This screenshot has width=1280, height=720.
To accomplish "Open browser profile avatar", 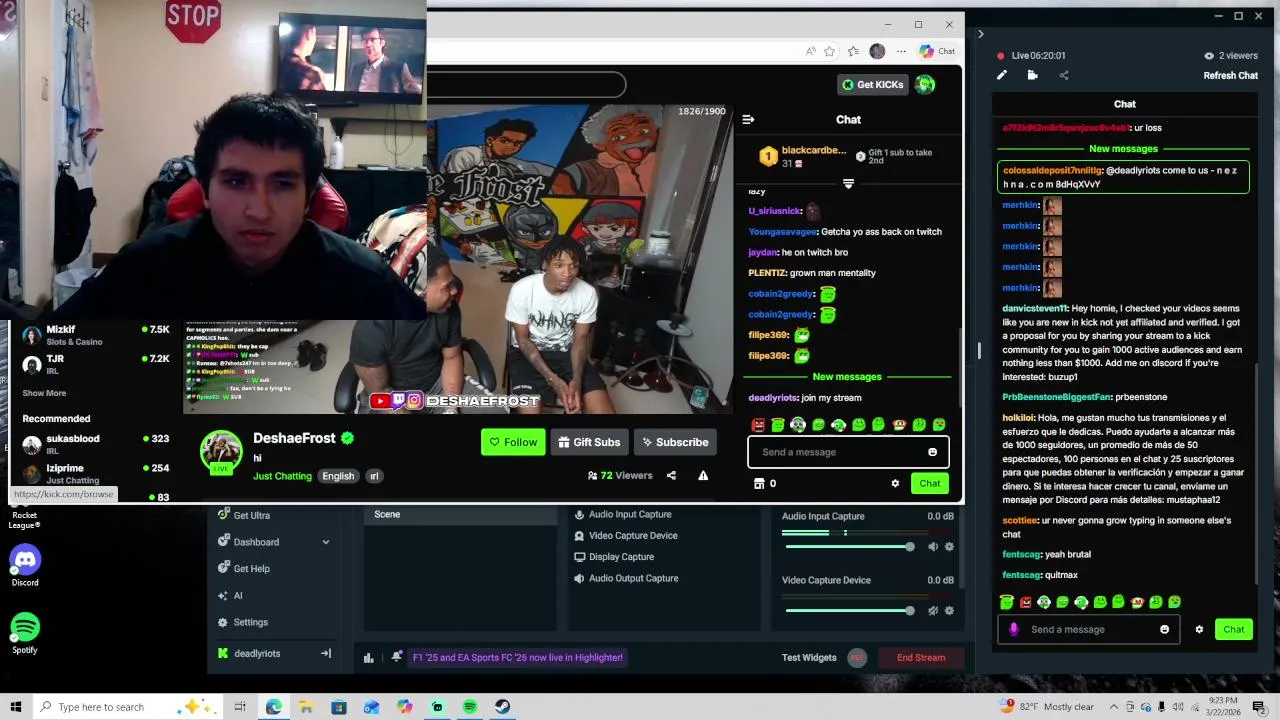I will click(x=877, y=51).
